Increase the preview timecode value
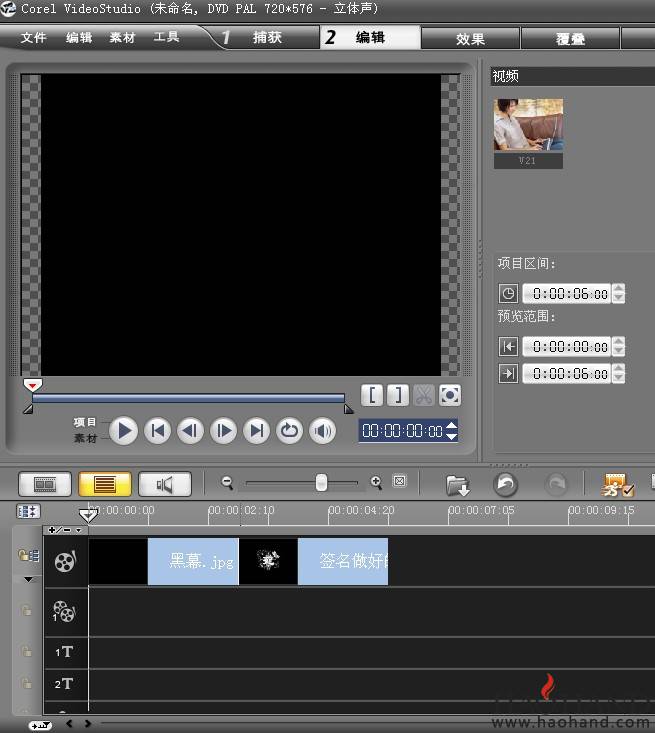 click(452, 425)
